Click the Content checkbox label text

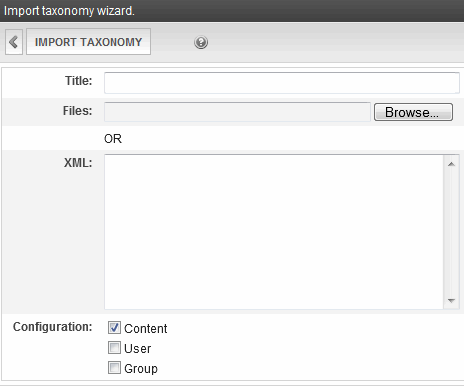click(x=146, y=329)
